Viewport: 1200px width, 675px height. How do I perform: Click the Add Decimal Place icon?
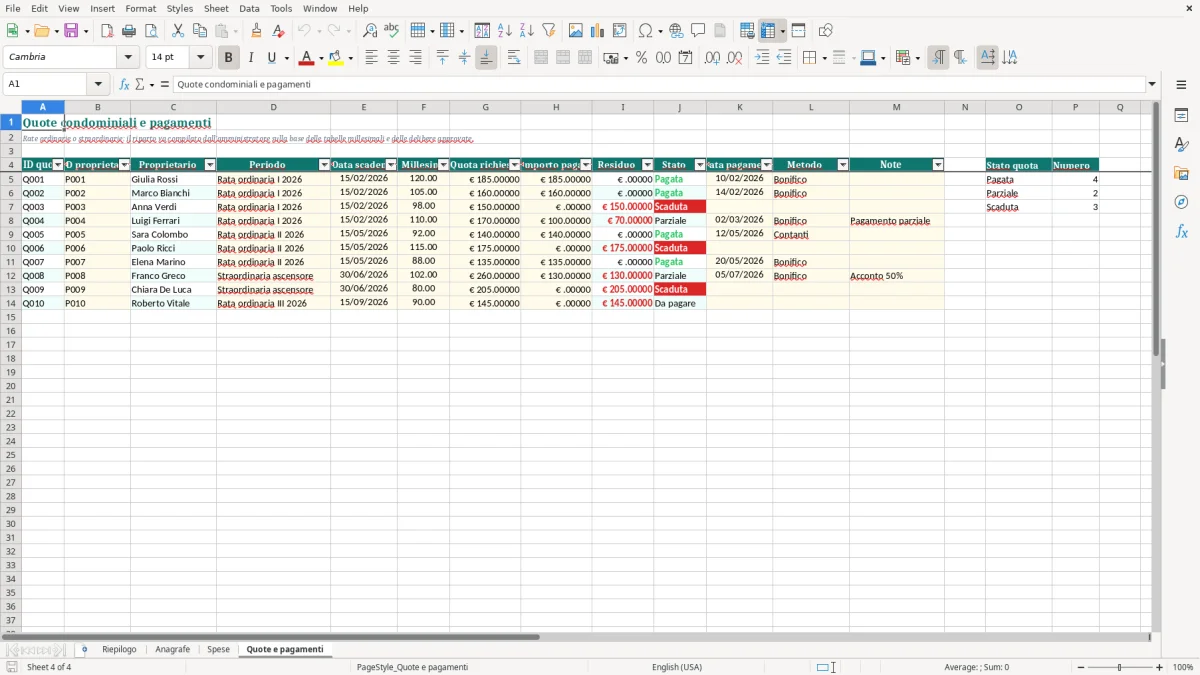tap(712, 58)
